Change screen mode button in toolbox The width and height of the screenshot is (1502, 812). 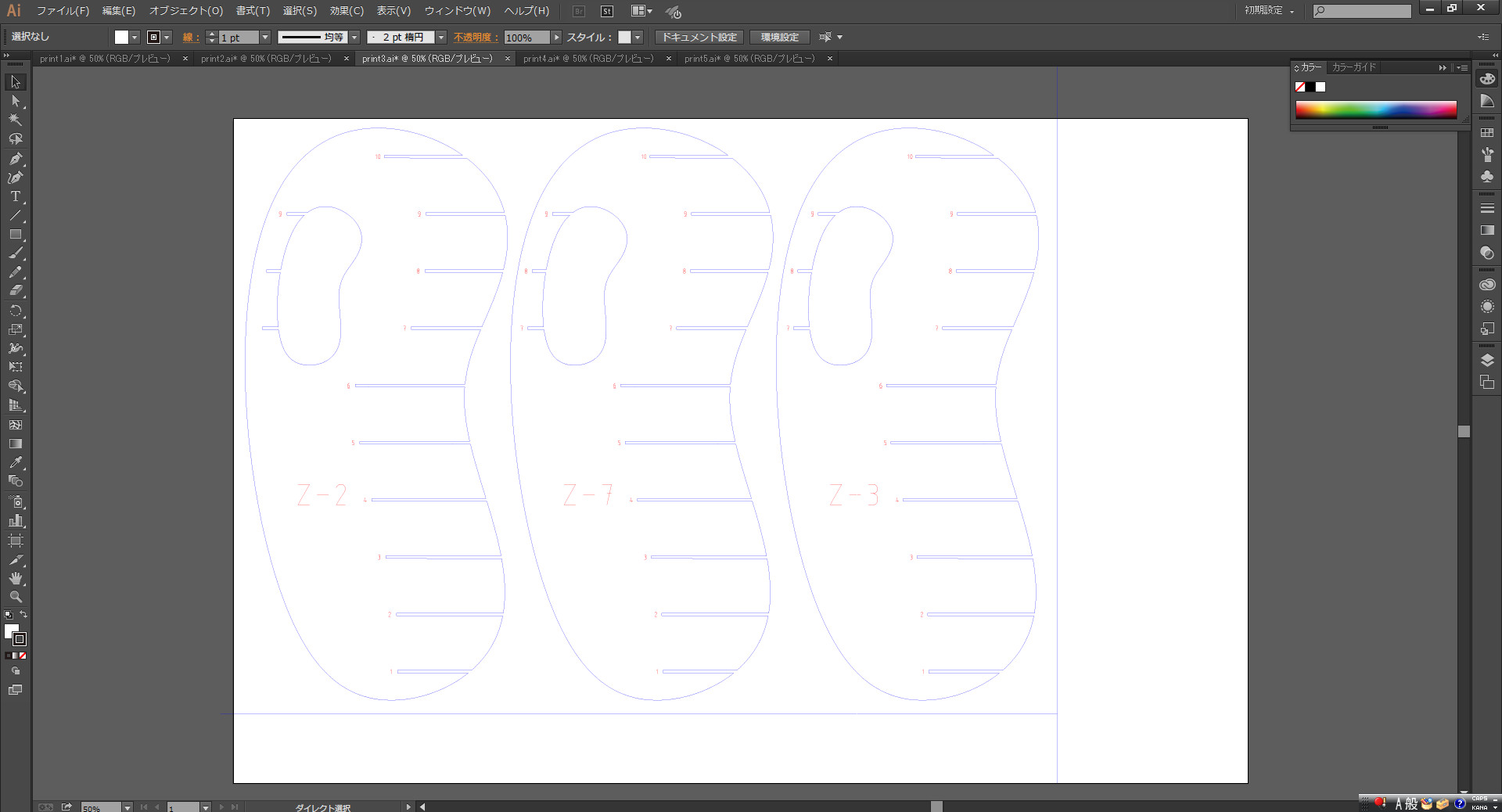coord(16,690)
